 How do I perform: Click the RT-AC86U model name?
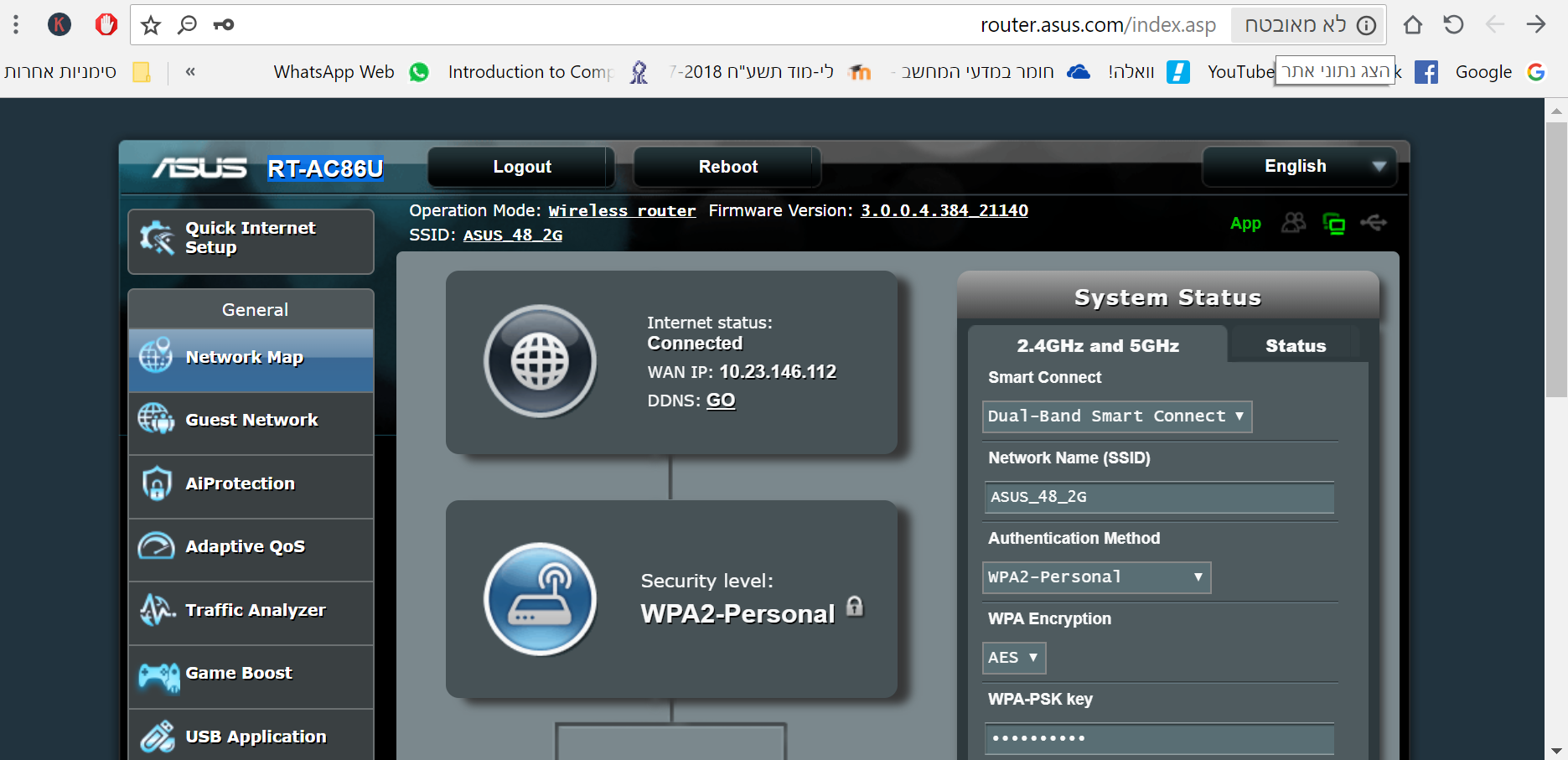pyautogui.click(x=325, y=168)
